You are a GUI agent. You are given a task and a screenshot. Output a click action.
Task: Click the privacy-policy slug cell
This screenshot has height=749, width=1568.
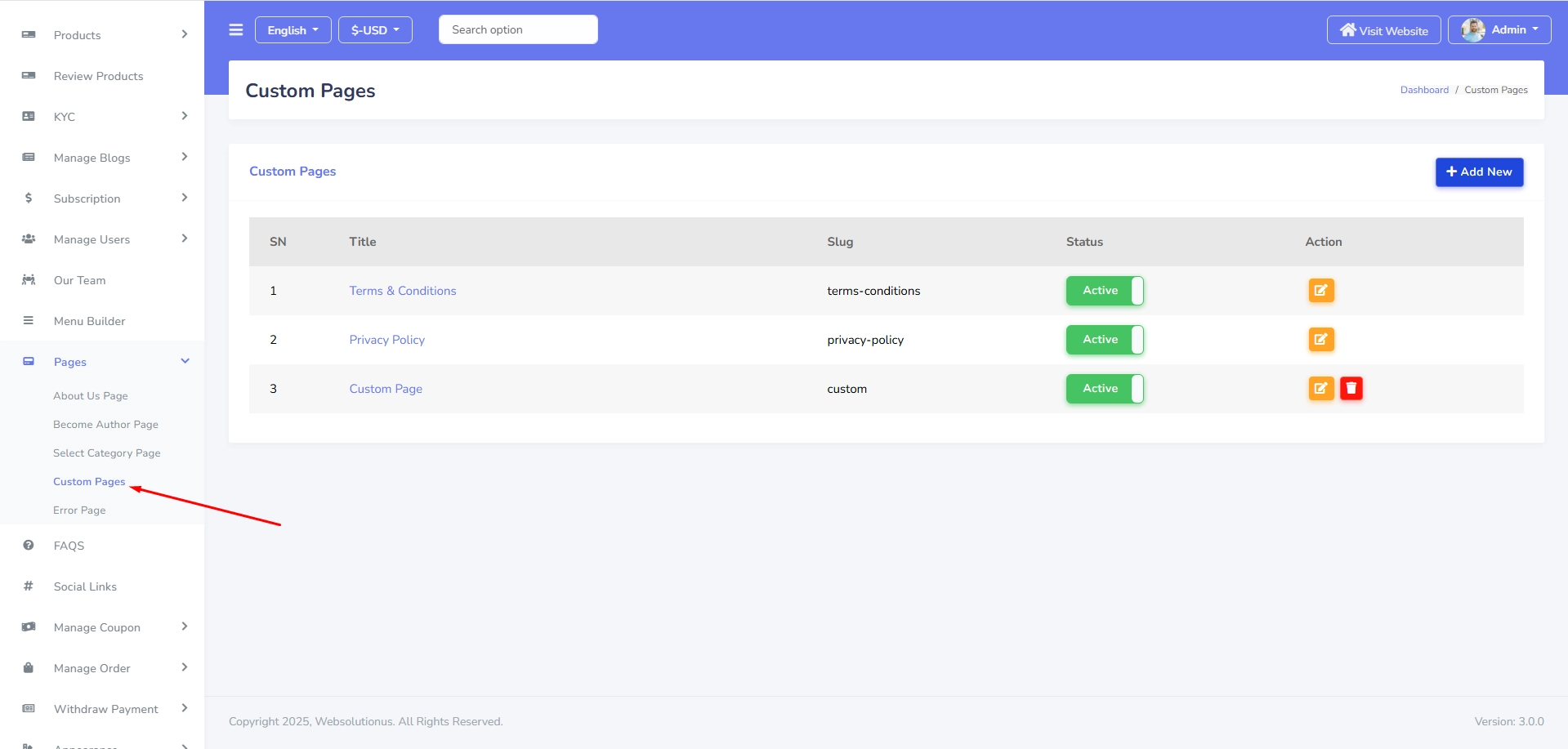tap(865, 340)
